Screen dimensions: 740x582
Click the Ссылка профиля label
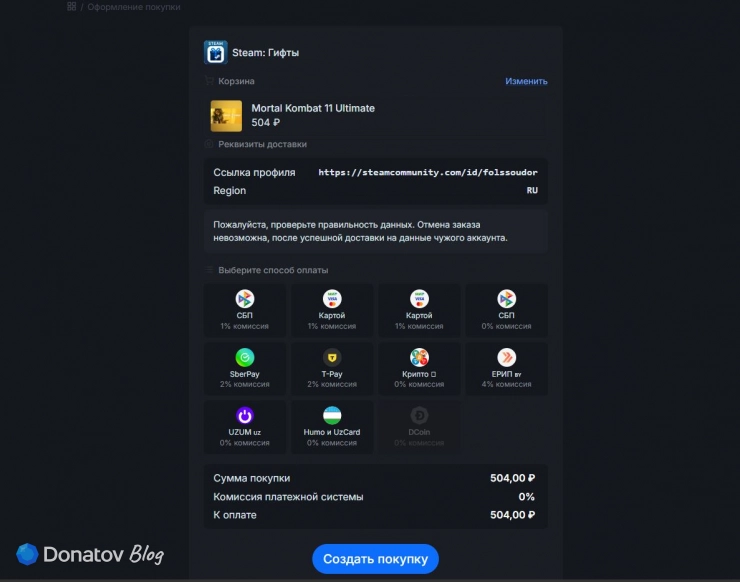(254, 173)
